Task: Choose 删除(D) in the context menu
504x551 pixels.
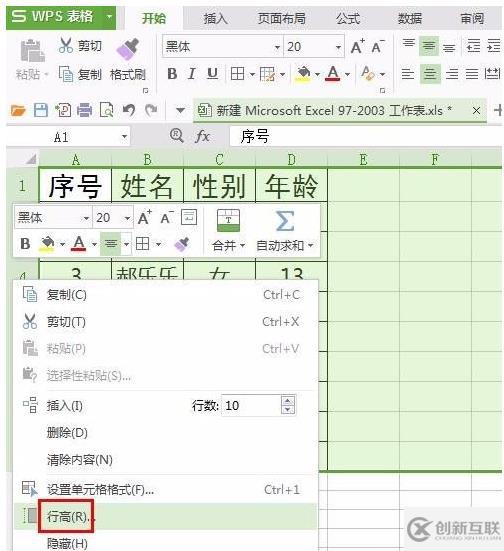Action: click(166, 432)
